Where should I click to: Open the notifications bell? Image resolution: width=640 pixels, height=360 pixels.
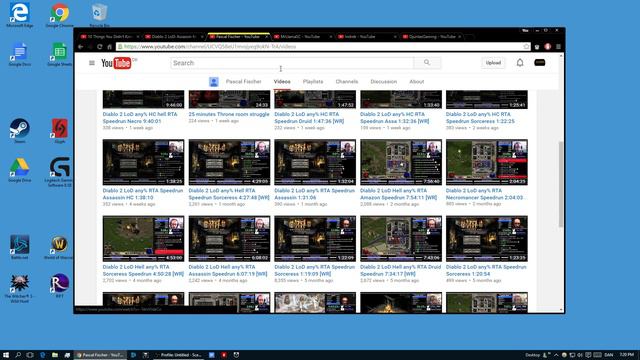520,63
